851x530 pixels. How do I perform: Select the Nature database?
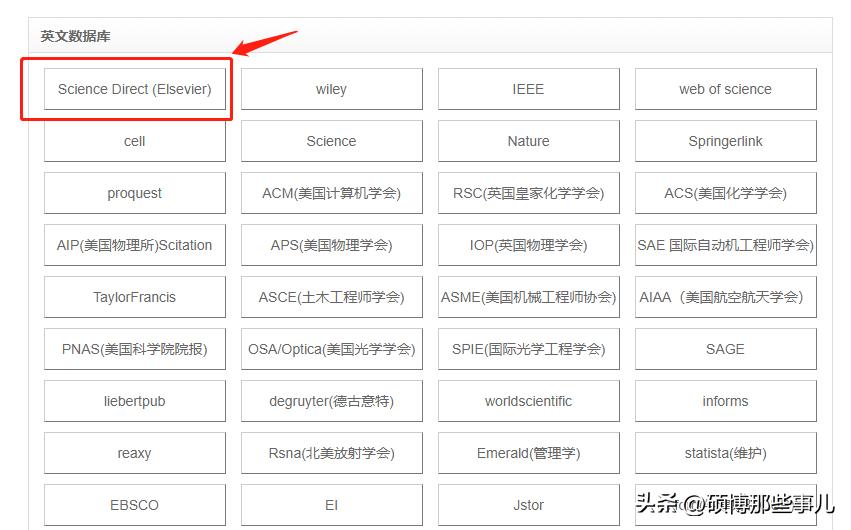(529, 141)
